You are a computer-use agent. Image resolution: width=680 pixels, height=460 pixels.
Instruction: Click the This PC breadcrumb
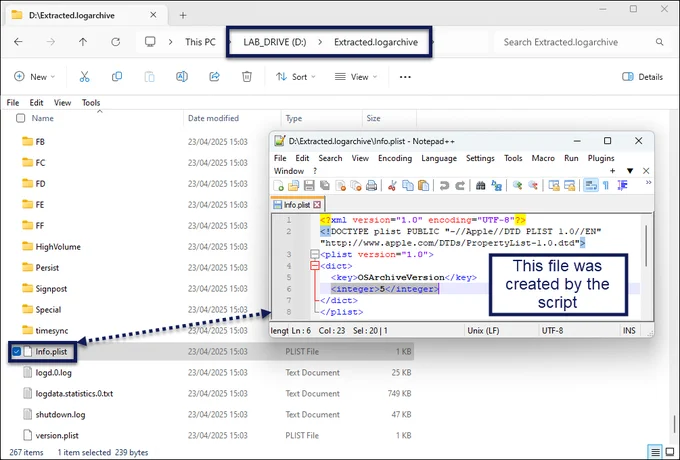[x=200, y=42]
